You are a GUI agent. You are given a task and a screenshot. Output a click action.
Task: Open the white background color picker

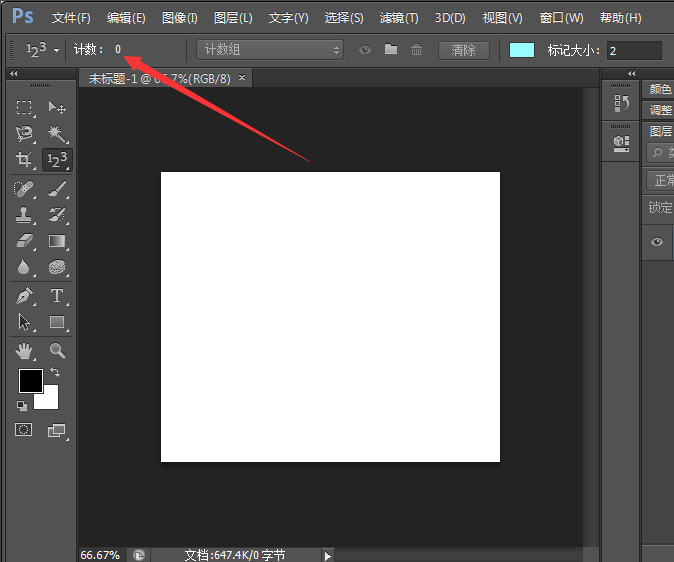click(x=49, y=400)
